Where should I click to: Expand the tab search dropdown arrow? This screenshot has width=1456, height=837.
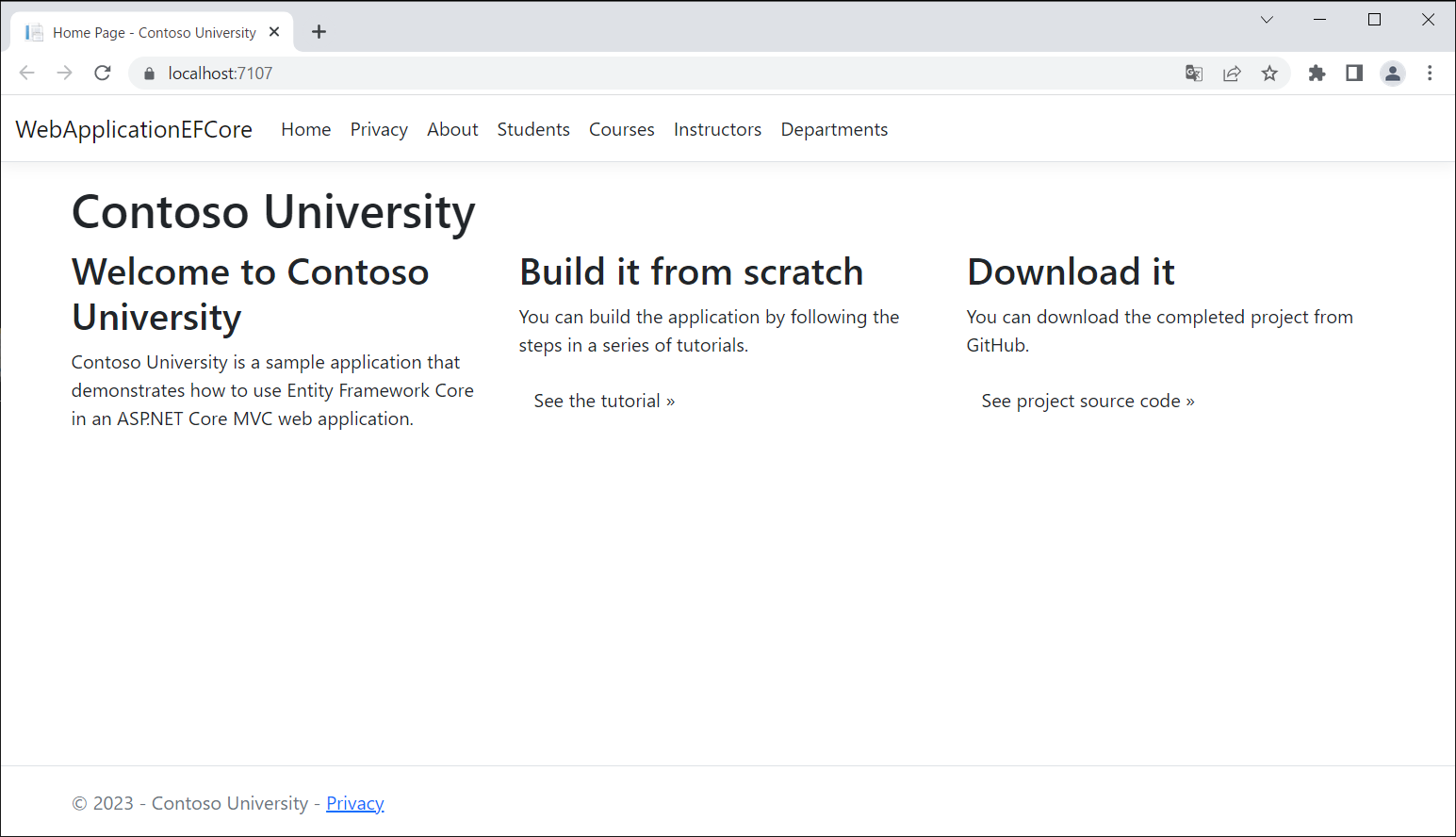1267,20
